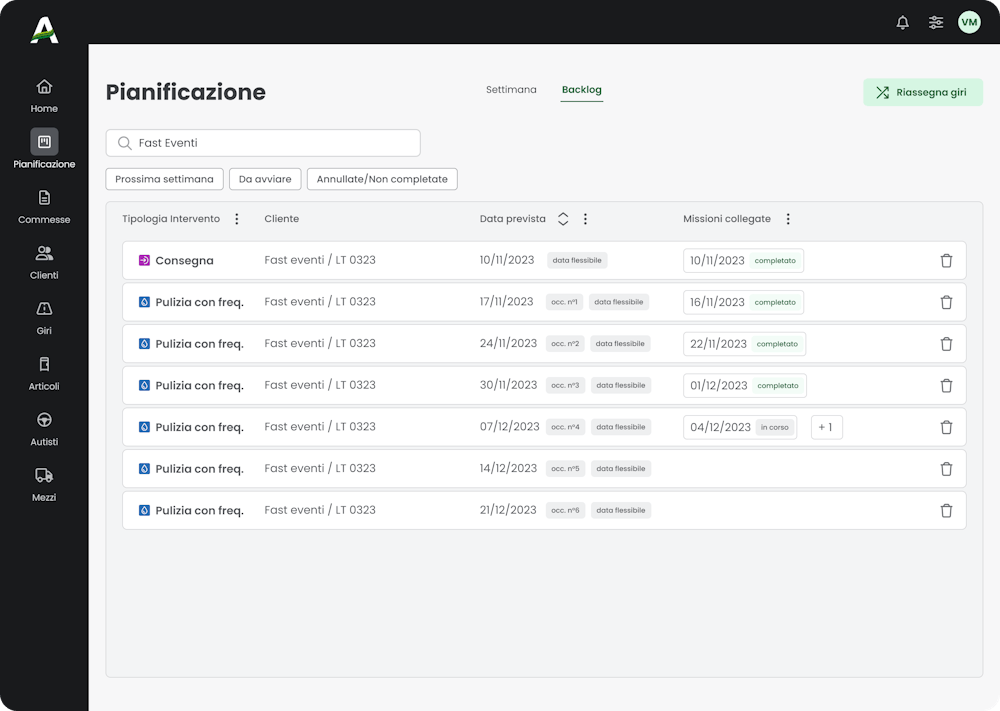Open notifications via the bell icon
This screenshot has width=1000, height=711.
902,21
